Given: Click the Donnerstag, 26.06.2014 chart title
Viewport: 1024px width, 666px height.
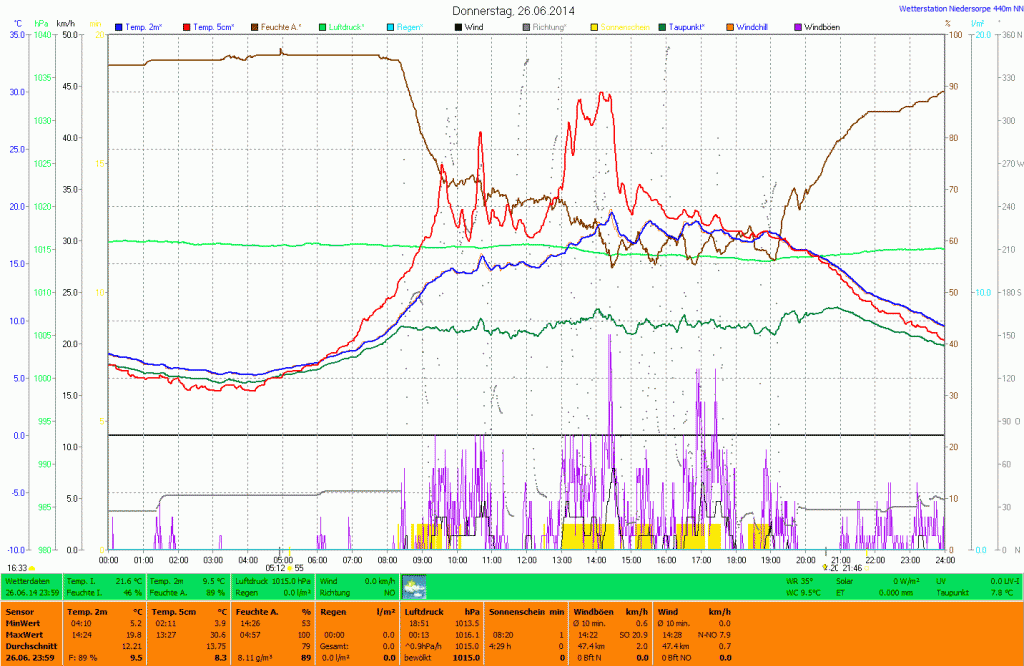Looking at the screenshot, I should (x=511, y=10).
